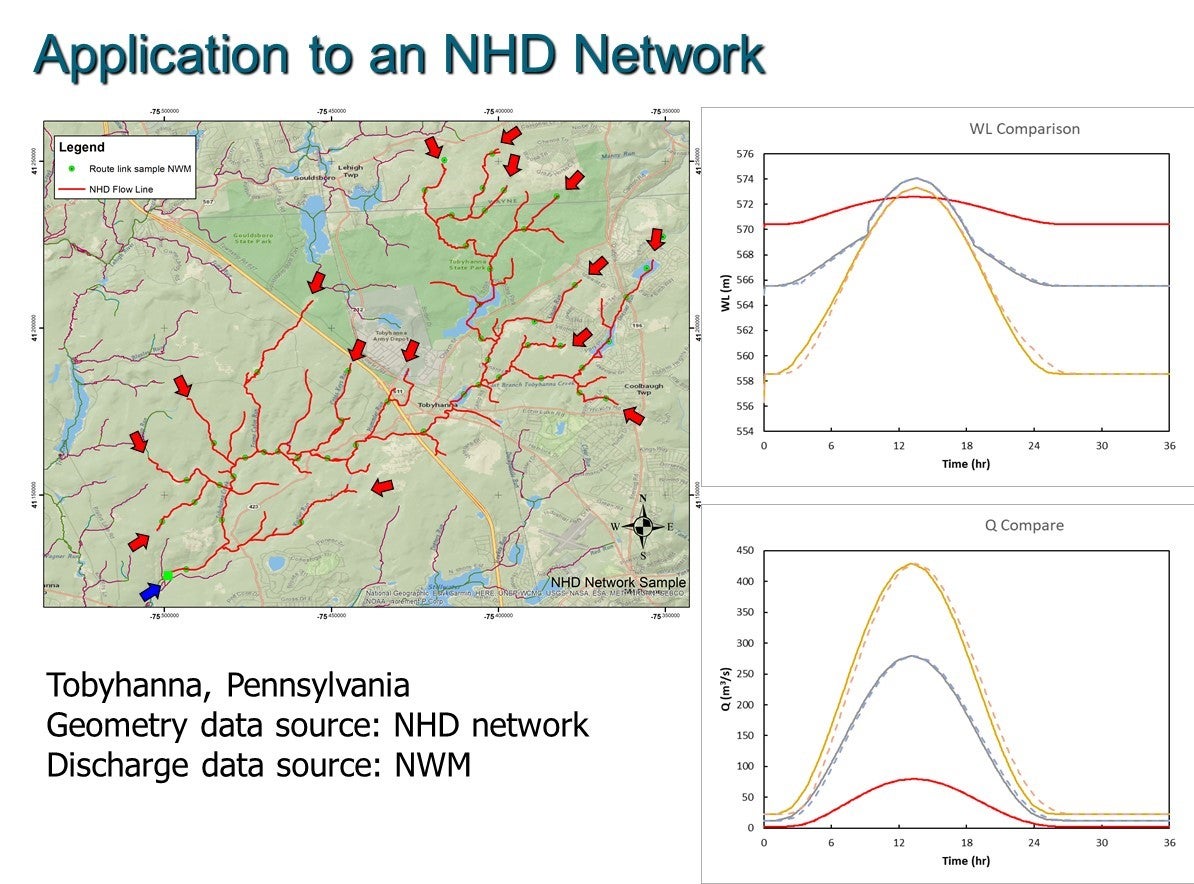
Task: Select the red arrow just above the blue arrow
Action: click(x=140, y=541)
